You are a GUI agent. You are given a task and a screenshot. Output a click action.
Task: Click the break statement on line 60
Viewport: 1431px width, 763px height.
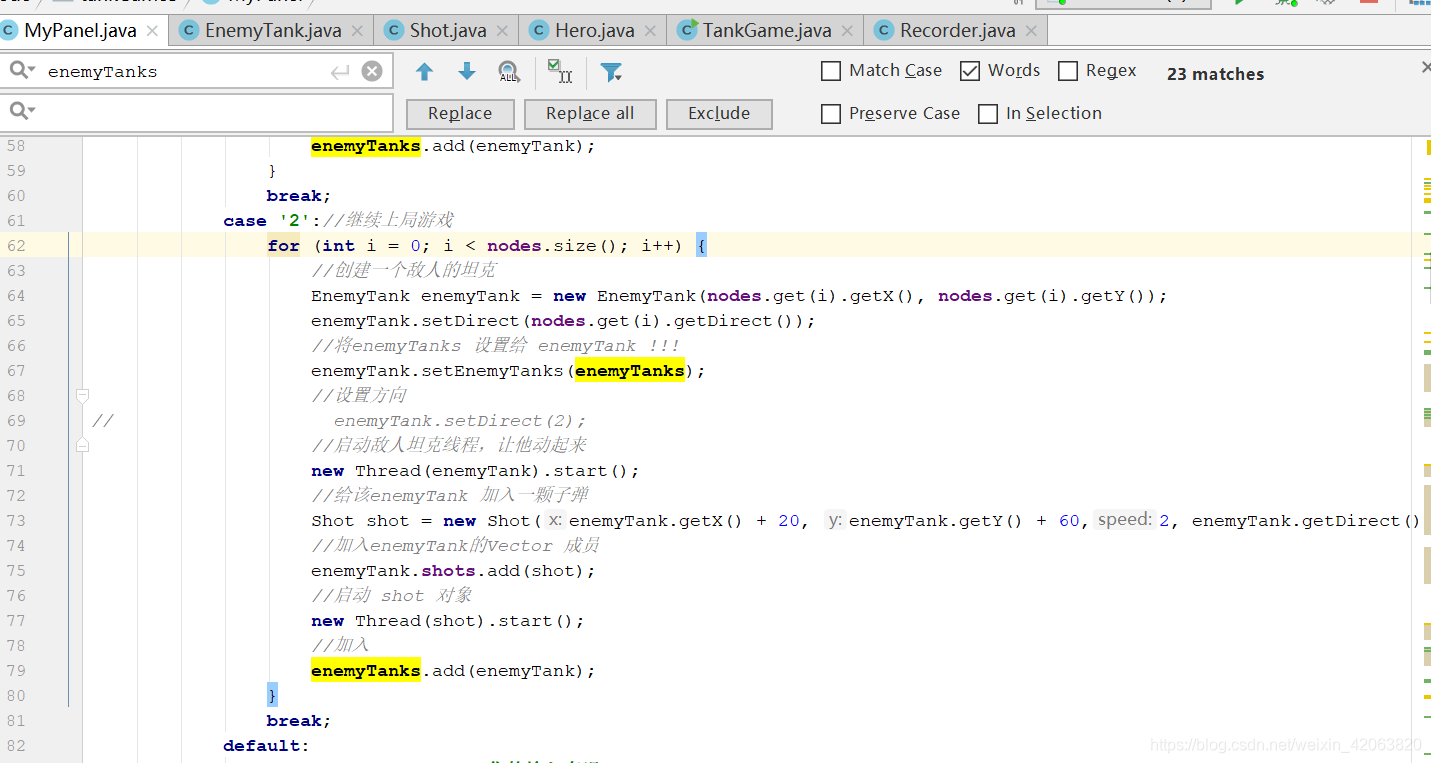pyautogui.click(x=299, y=196)
